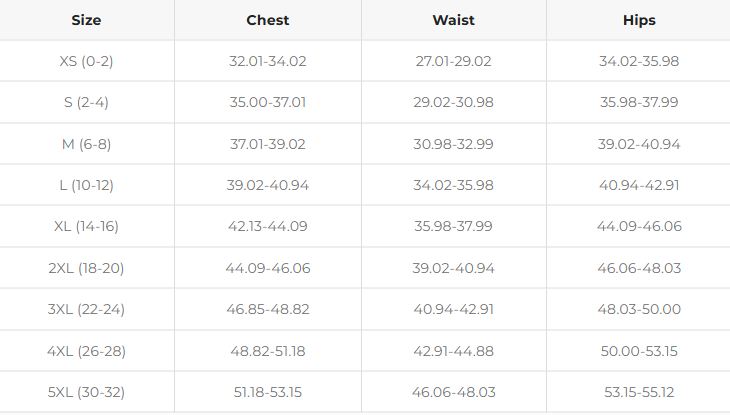Click chest value 32.01-34.02 for XS
Image resolution: width=730 pixels, height=415 pixels.
pyautogui.click(x=267, y=61)
